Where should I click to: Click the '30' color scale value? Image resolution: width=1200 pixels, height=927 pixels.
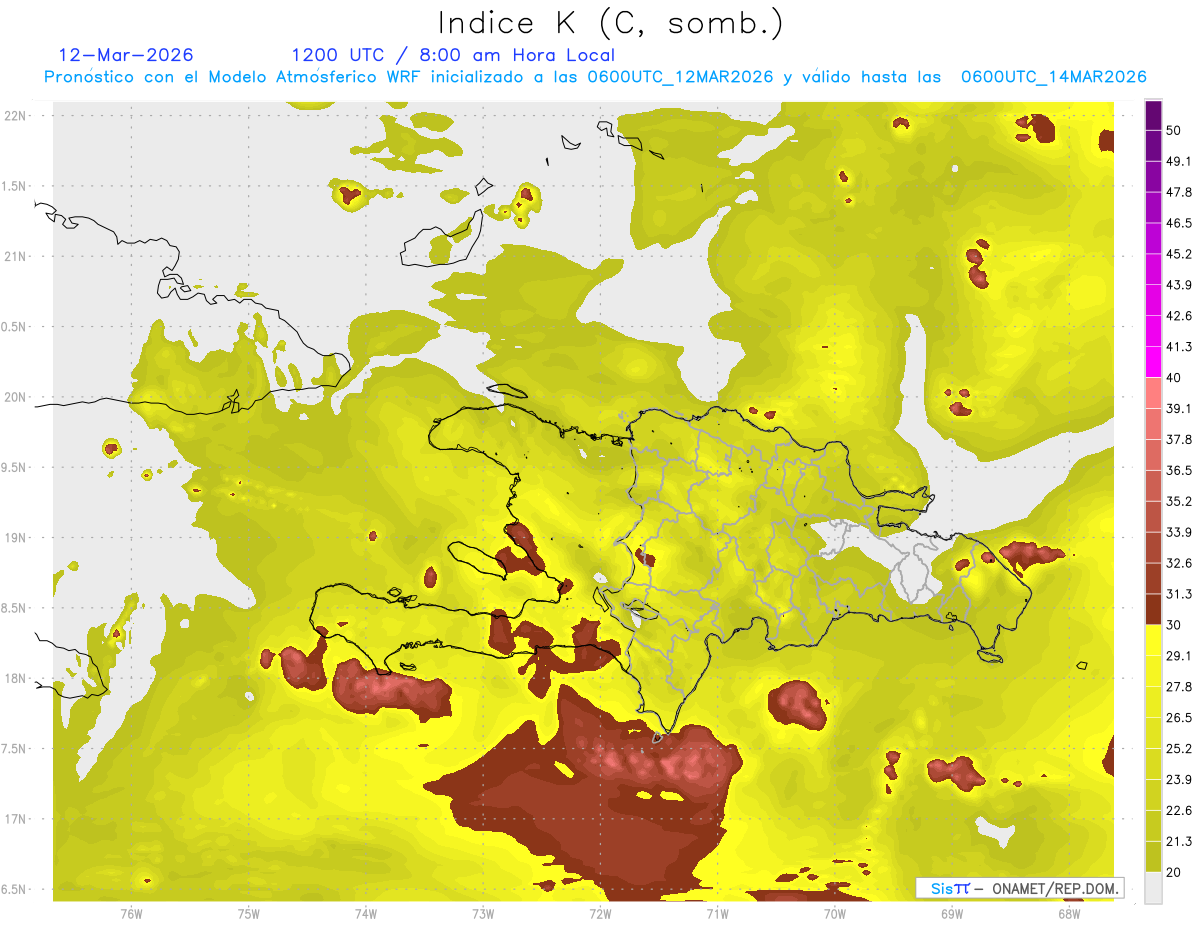[1175, 625]
